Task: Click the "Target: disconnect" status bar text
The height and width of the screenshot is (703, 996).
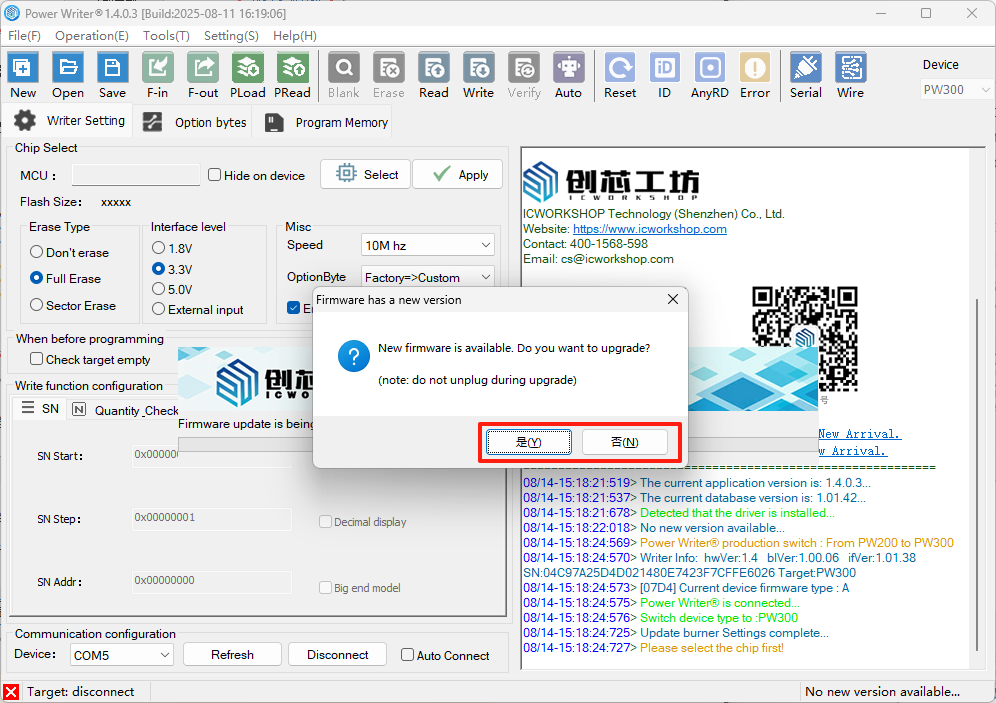Action: tap(81, 692)
